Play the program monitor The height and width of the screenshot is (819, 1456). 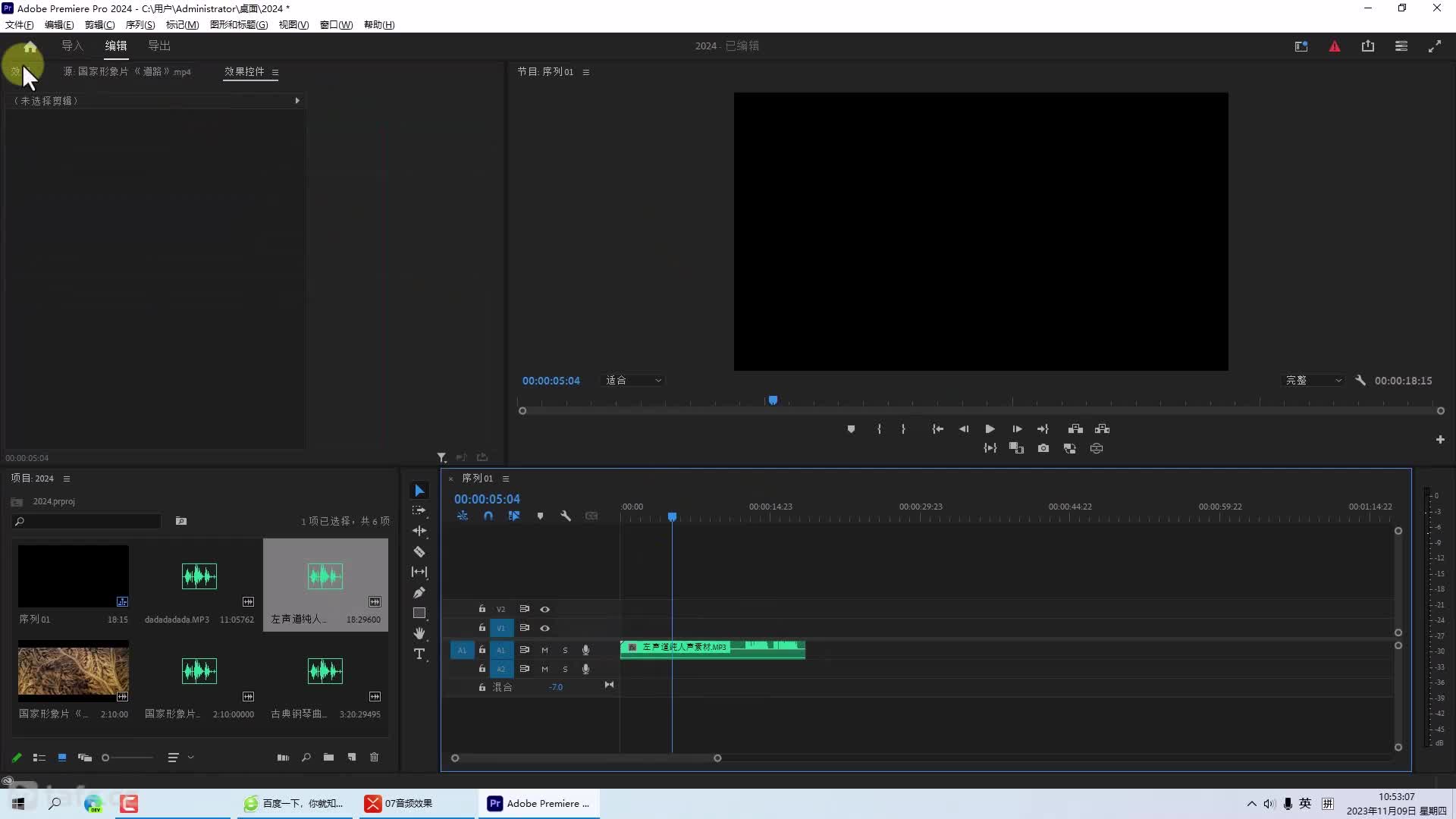[990, 429]
